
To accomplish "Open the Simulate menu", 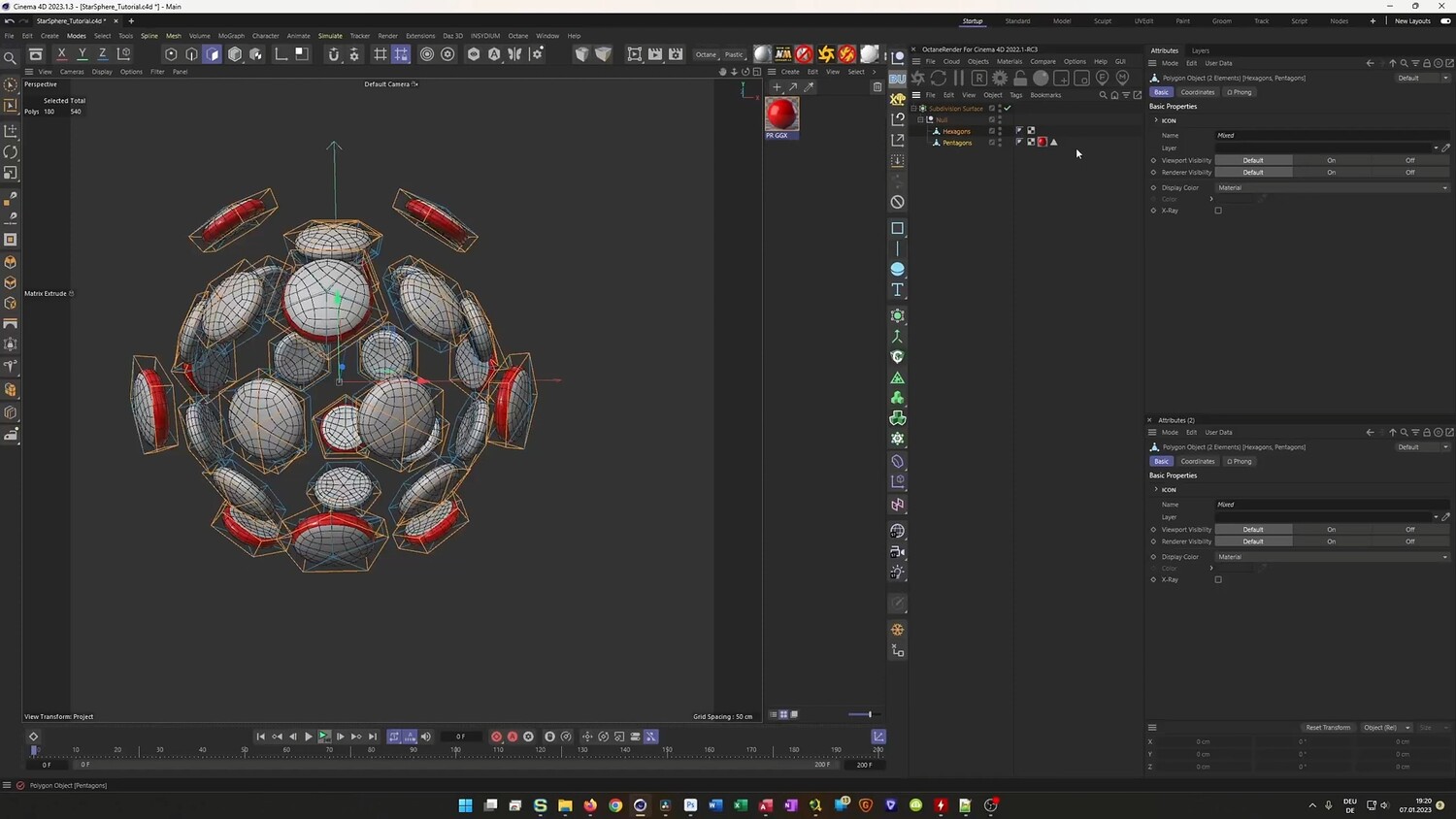I will click(x=330, y=36).
